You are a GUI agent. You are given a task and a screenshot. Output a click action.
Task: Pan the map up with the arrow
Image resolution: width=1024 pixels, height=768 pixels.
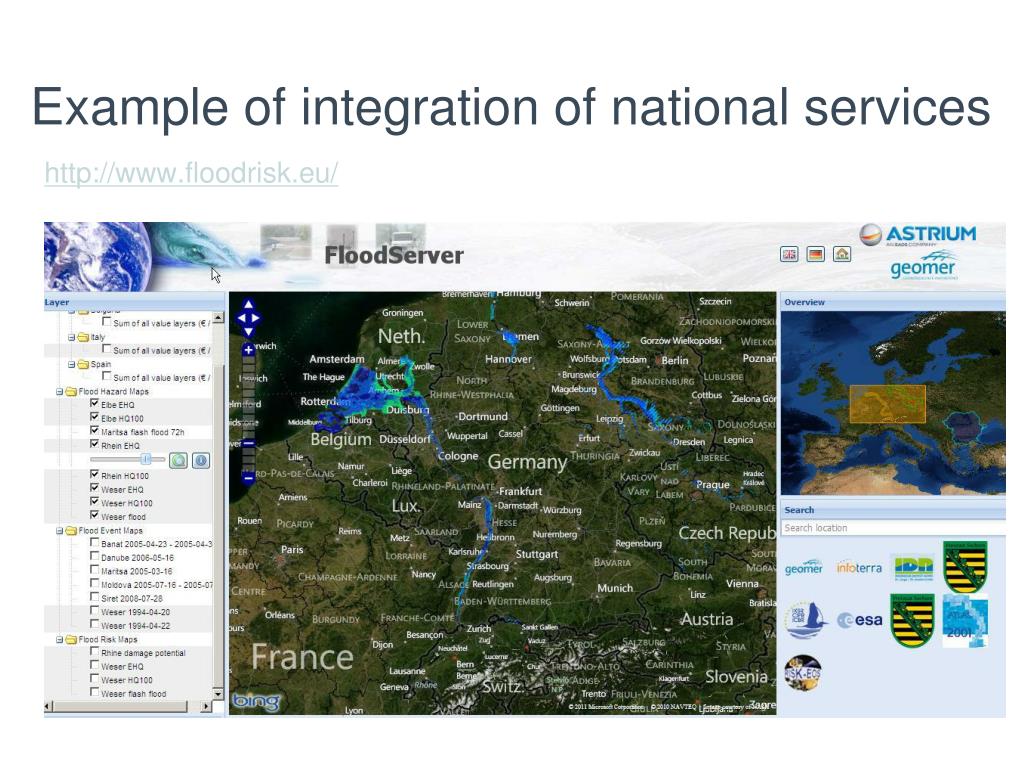point(249,304)
